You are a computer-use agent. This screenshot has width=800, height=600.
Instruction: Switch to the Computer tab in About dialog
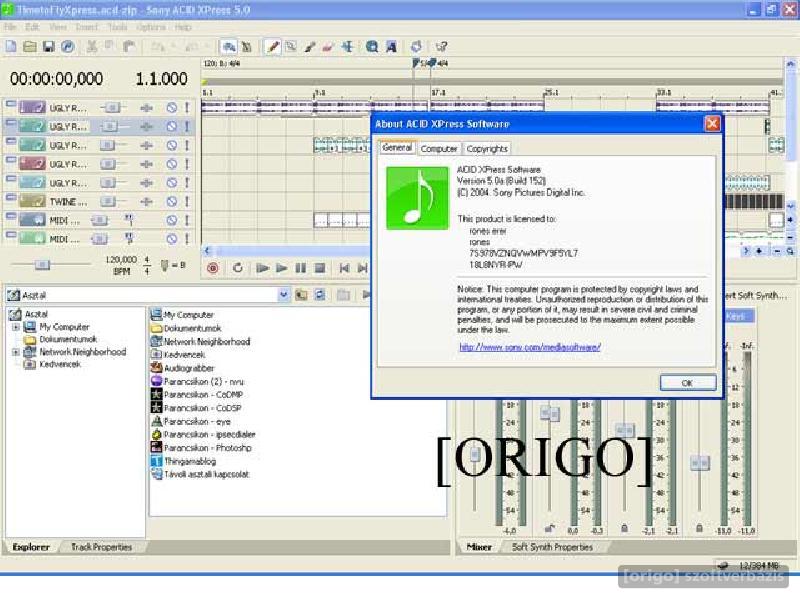(x=439, y=148)
